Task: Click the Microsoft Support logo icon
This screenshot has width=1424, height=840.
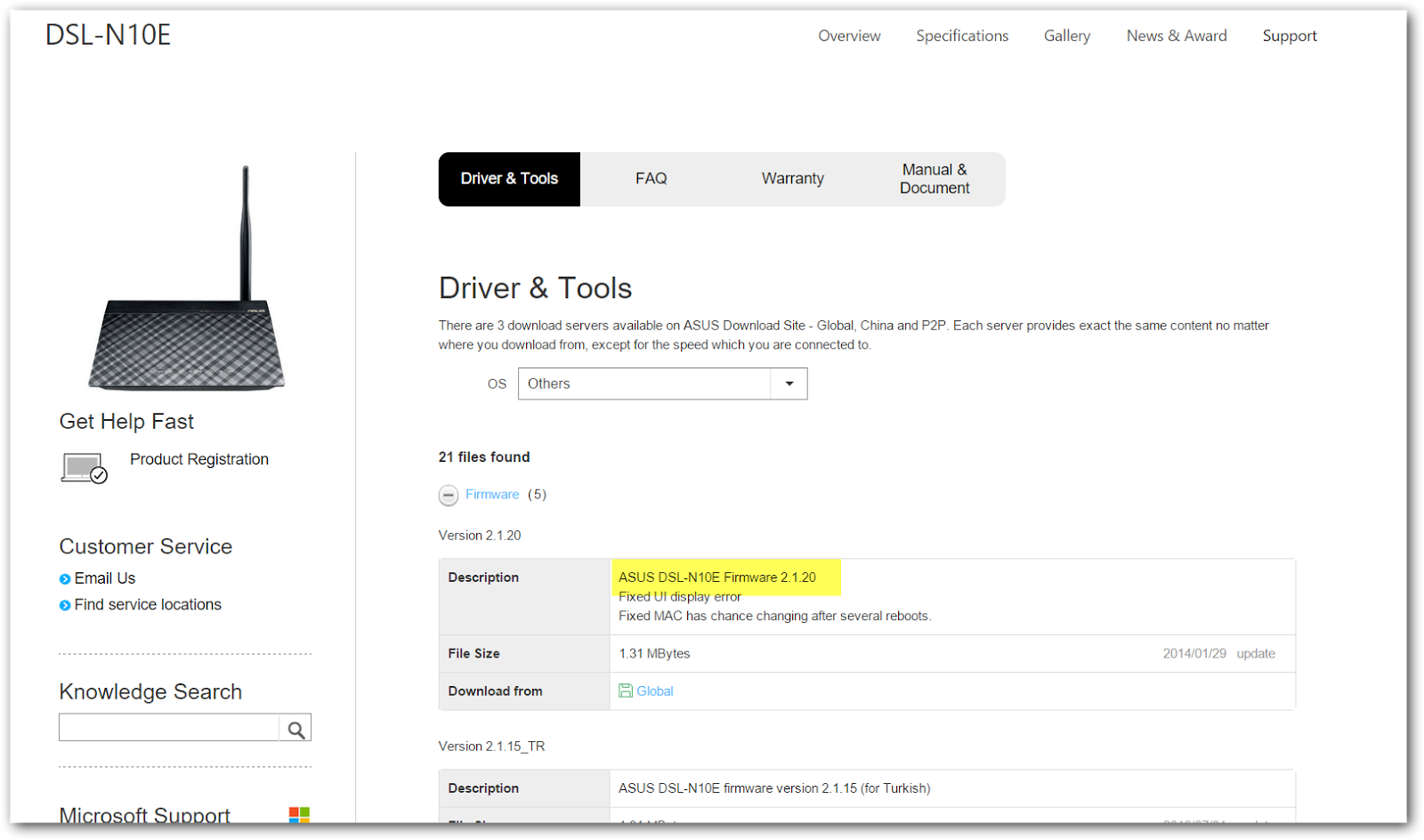Action: [x=299, y=815]
